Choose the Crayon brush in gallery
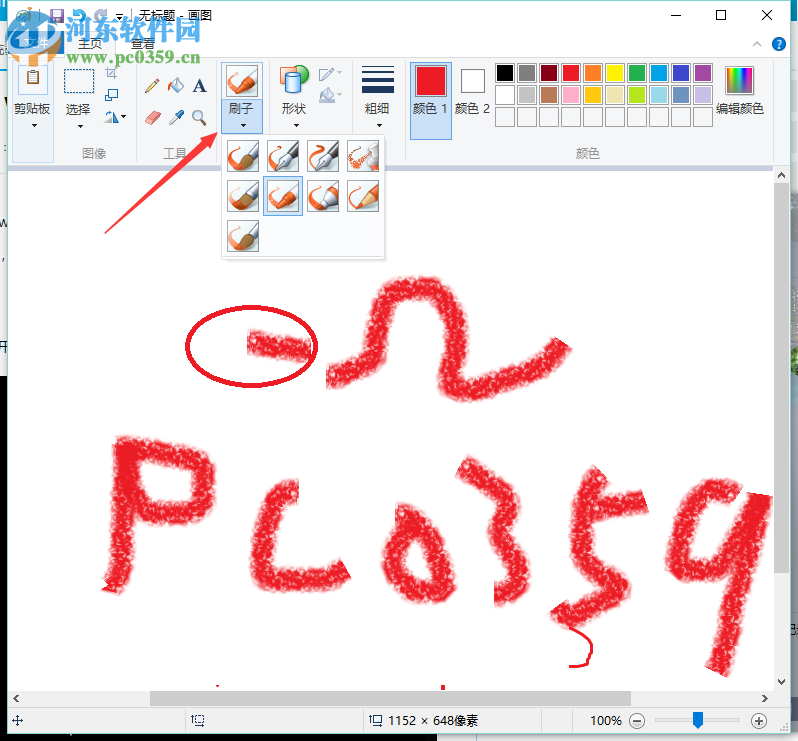 (283, 196)
